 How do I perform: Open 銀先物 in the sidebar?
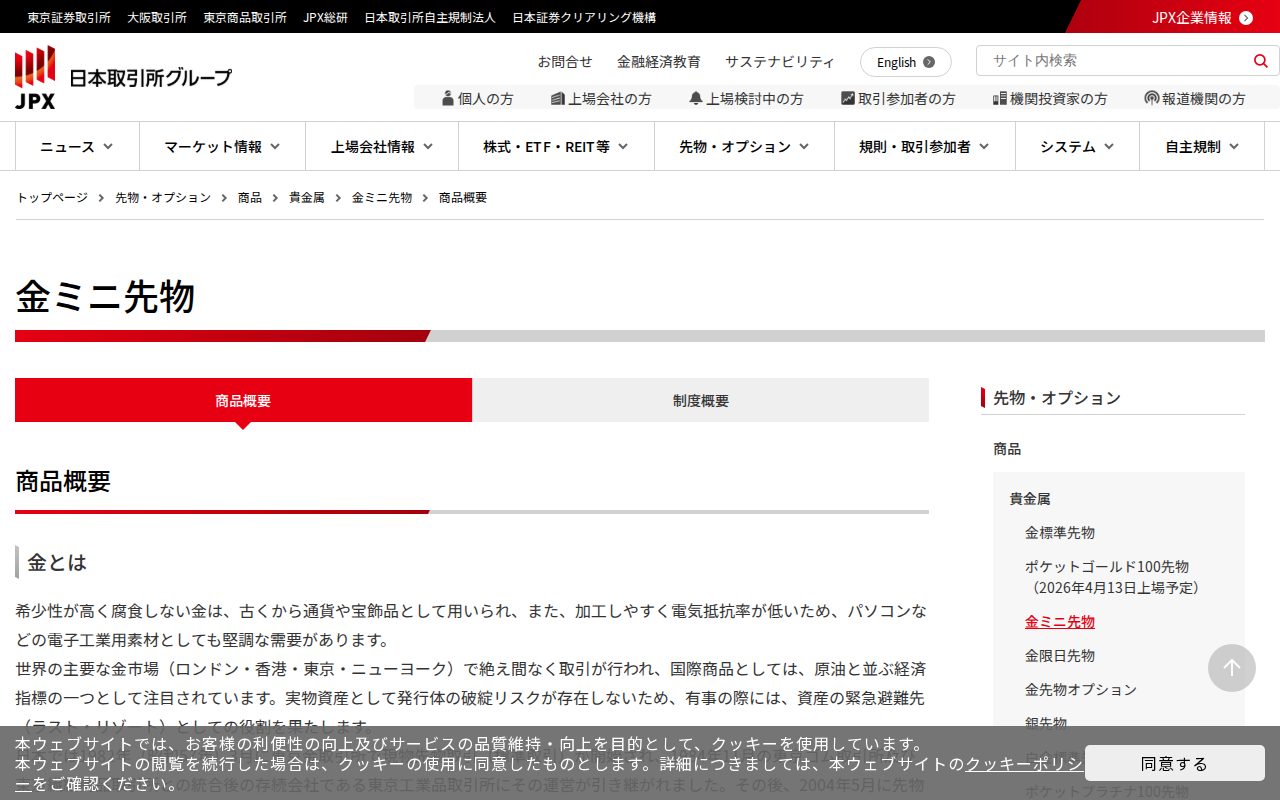pyautogui.click(x=1046, y=722)
